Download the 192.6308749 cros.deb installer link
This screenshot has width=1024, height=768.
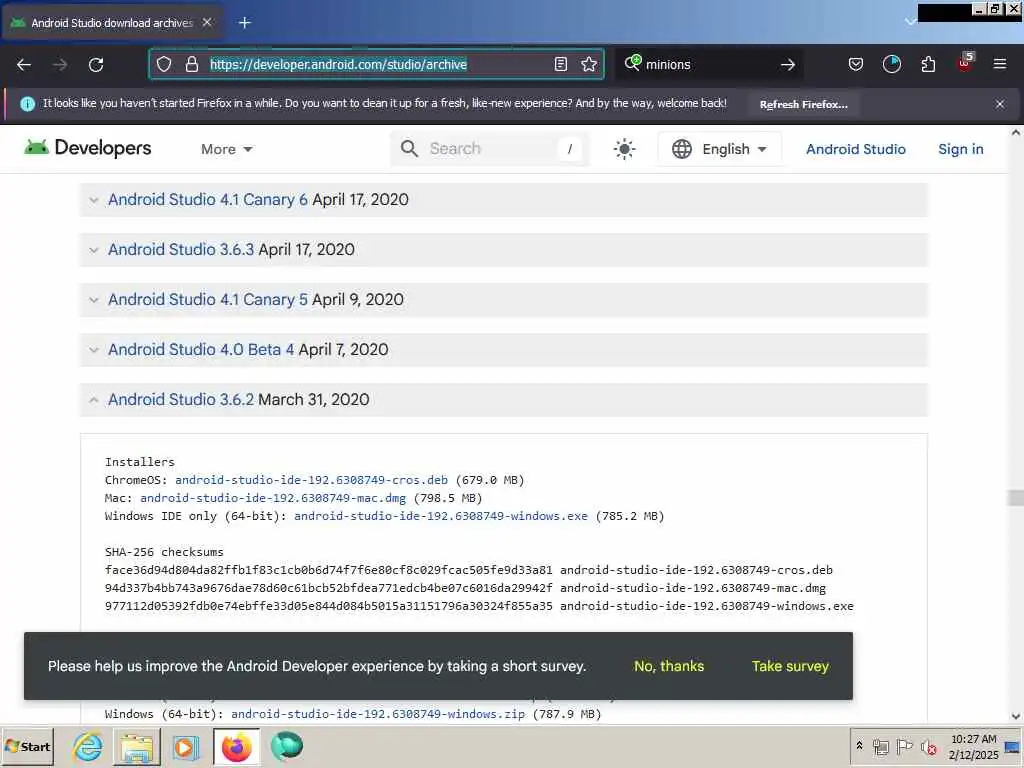(x=312, y=480)
